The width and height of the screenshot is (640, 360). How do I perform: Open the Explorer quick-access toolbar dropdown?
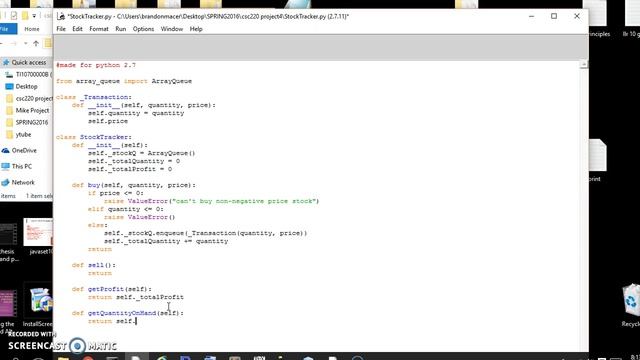[x=34, y=16]
